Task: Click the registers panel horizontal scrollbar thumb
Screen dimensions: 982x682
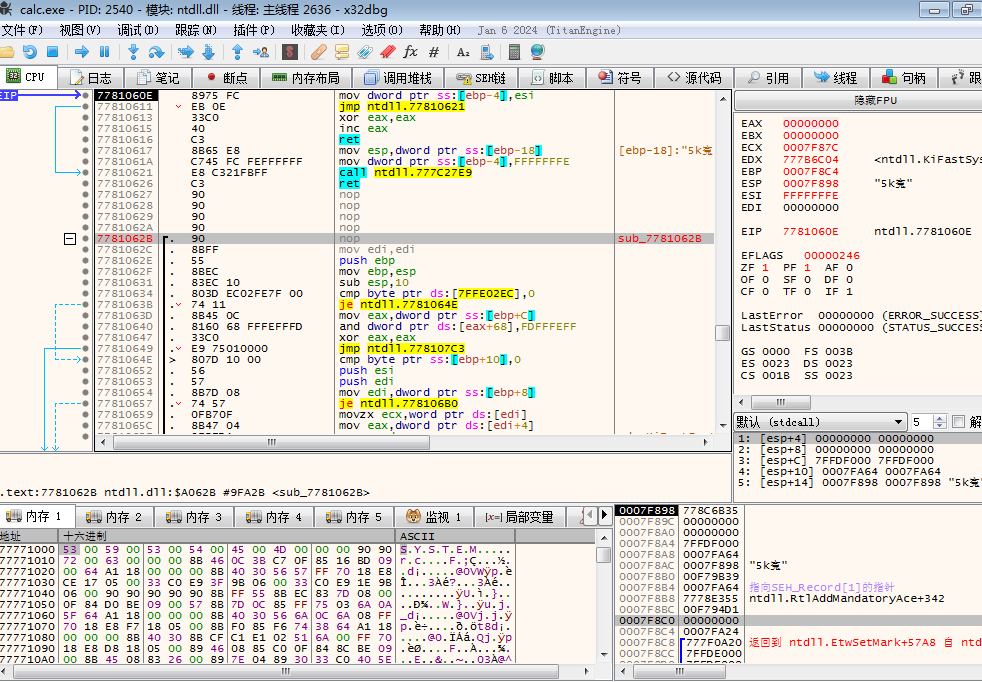Action: [780, 402]
